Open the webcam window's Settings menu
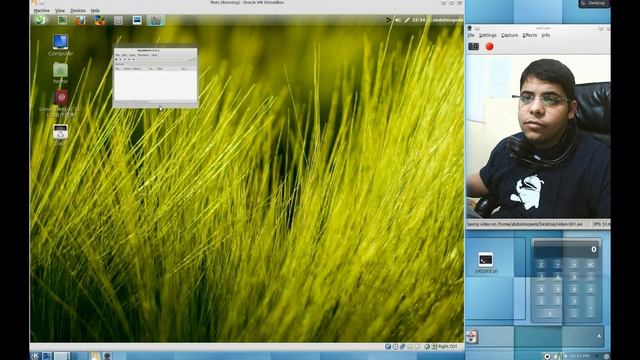This screenshot has width=640, height=360. (x=488, y=36)
